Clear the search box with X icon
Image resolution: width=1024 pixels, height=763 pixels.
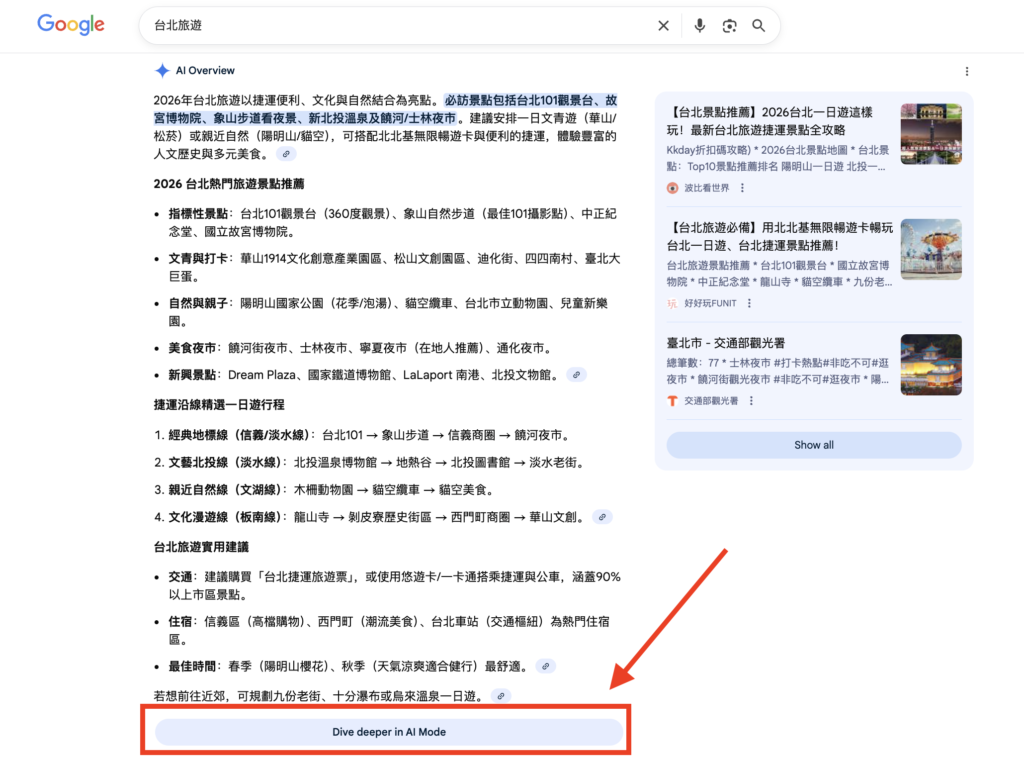coord(663,26)
